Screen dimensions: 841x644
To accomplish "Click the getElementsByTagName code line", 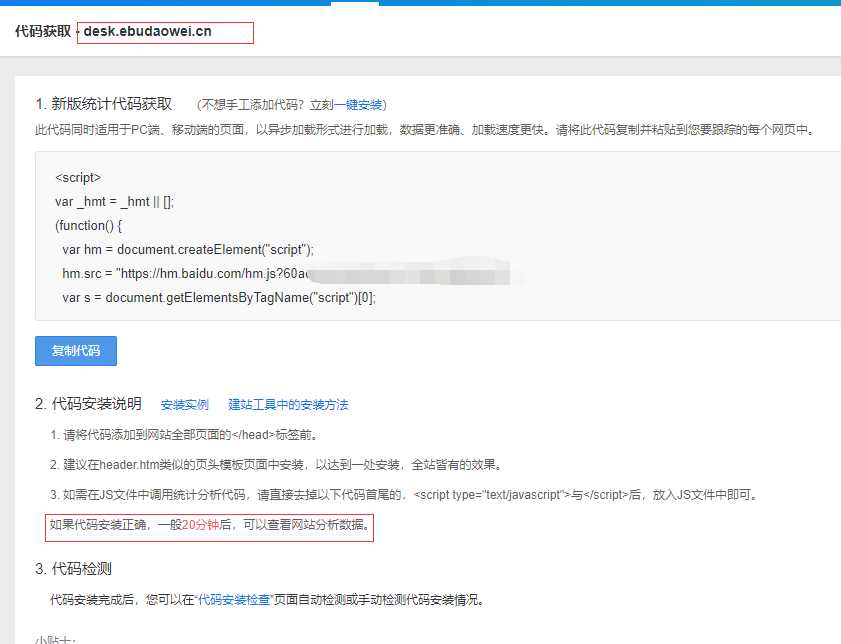I will pyautogui.click(x=219, y=298).
